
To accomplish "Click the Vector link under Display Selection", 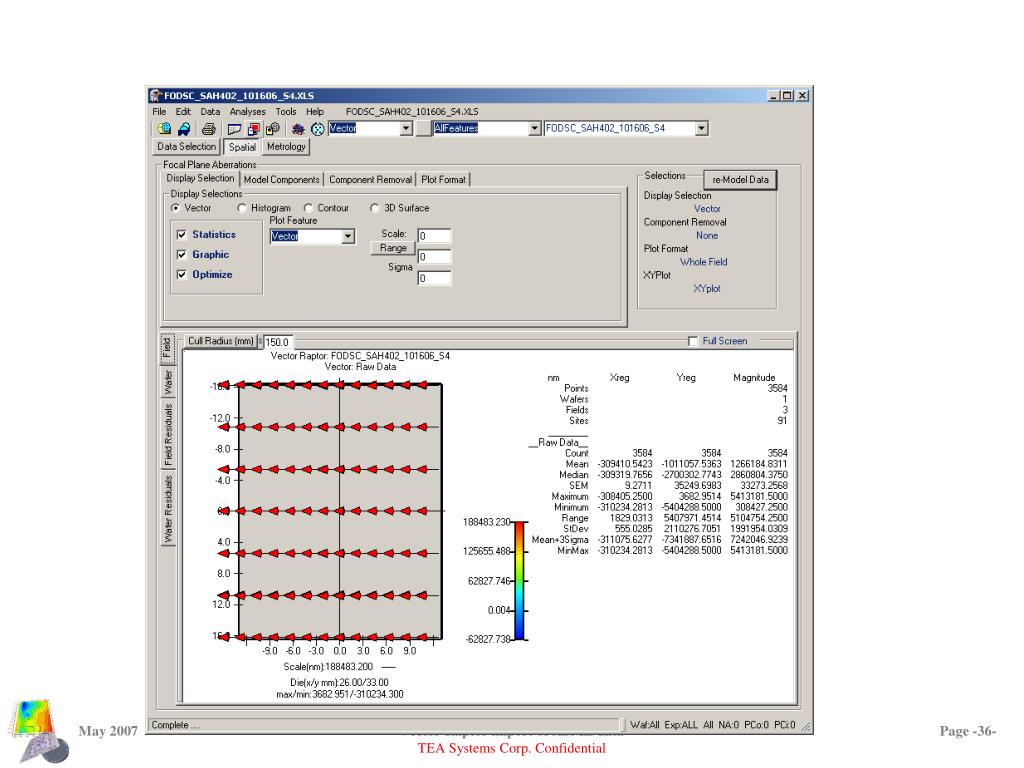I will pos(707,209).
